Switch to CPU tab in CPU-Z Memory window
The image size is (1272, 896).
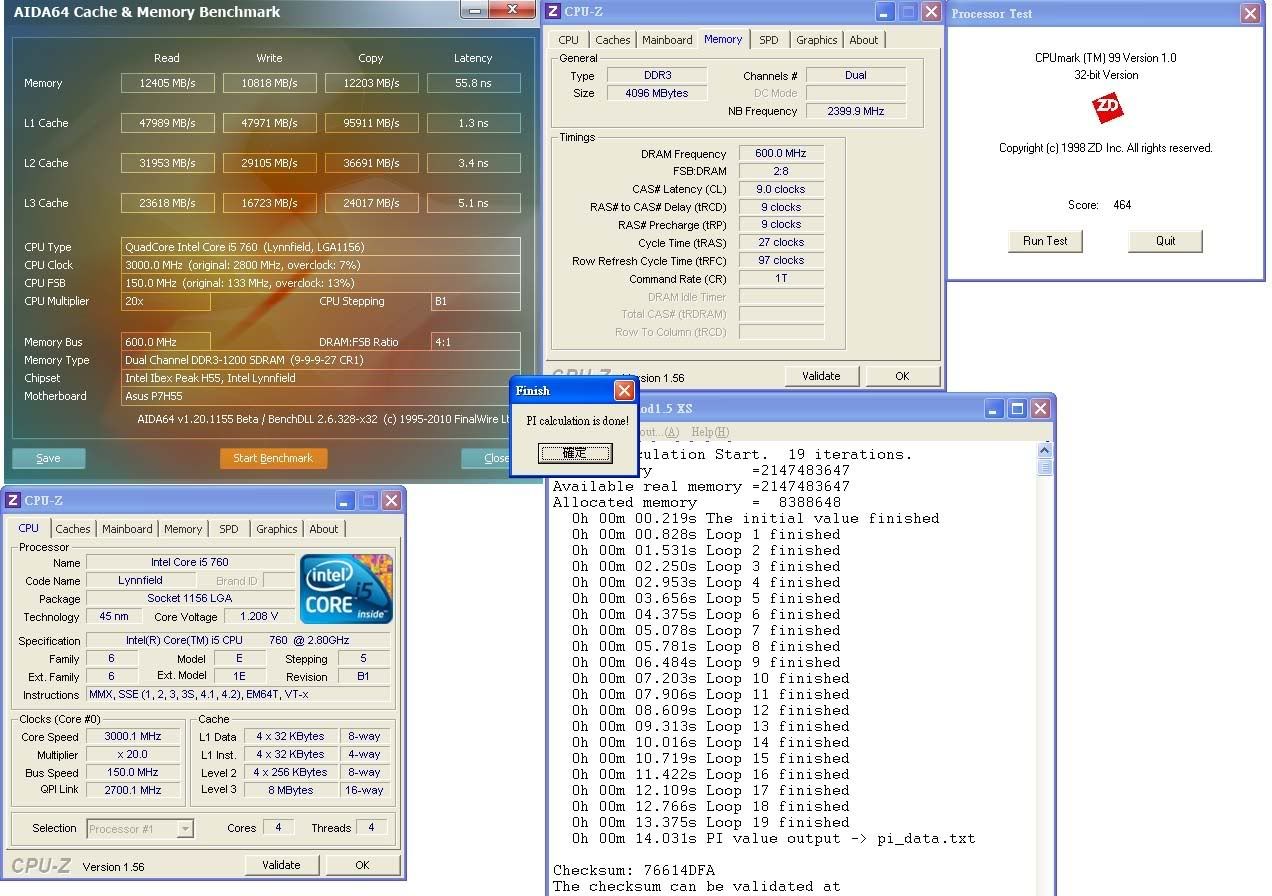(568, 40)
